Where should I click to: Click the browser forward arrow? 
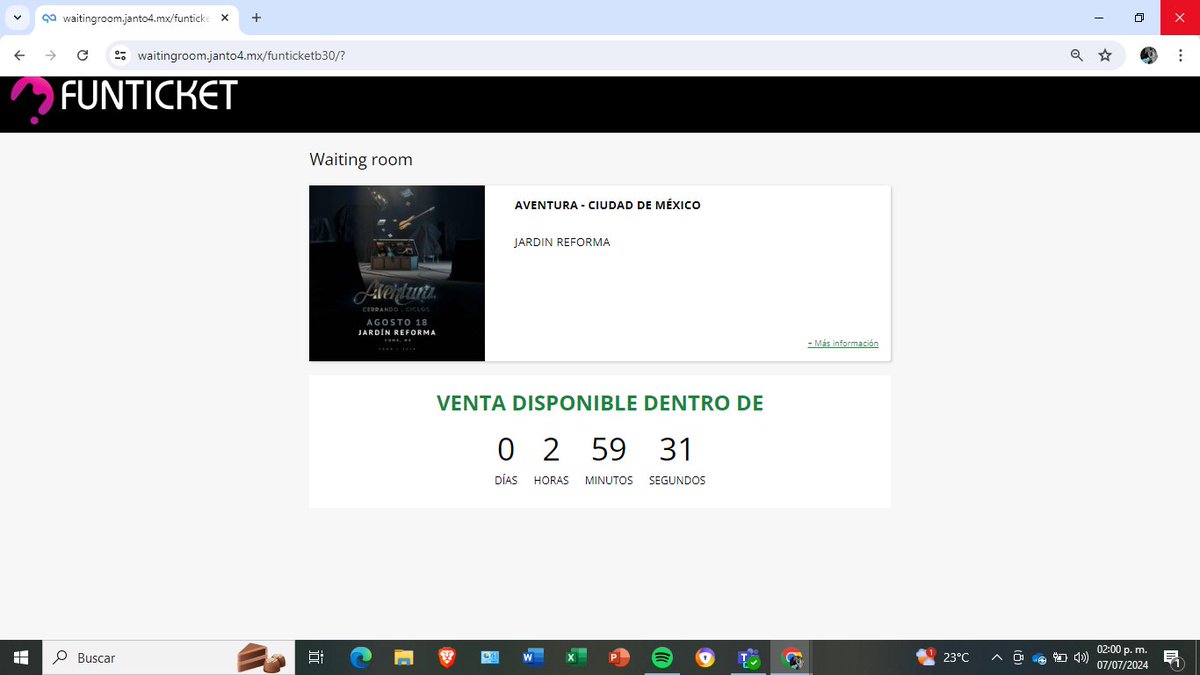point(51,56)
